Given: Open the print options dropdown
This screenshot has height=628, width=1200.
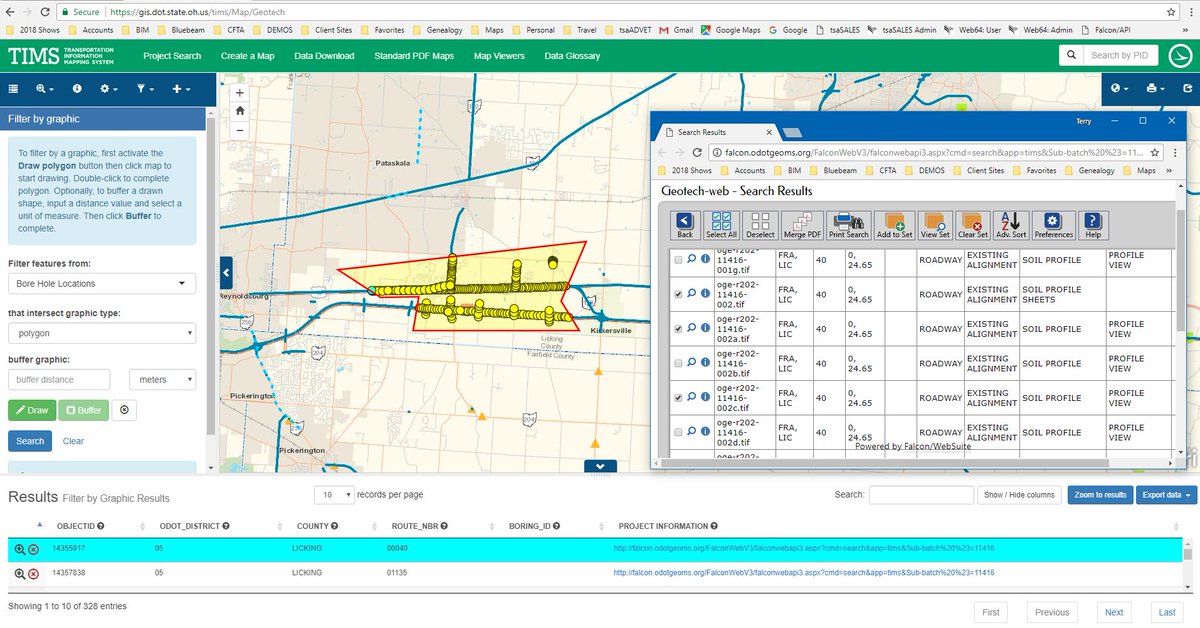Looking at the screenshot, I should pyautogui.click(x=1155, y=89).
